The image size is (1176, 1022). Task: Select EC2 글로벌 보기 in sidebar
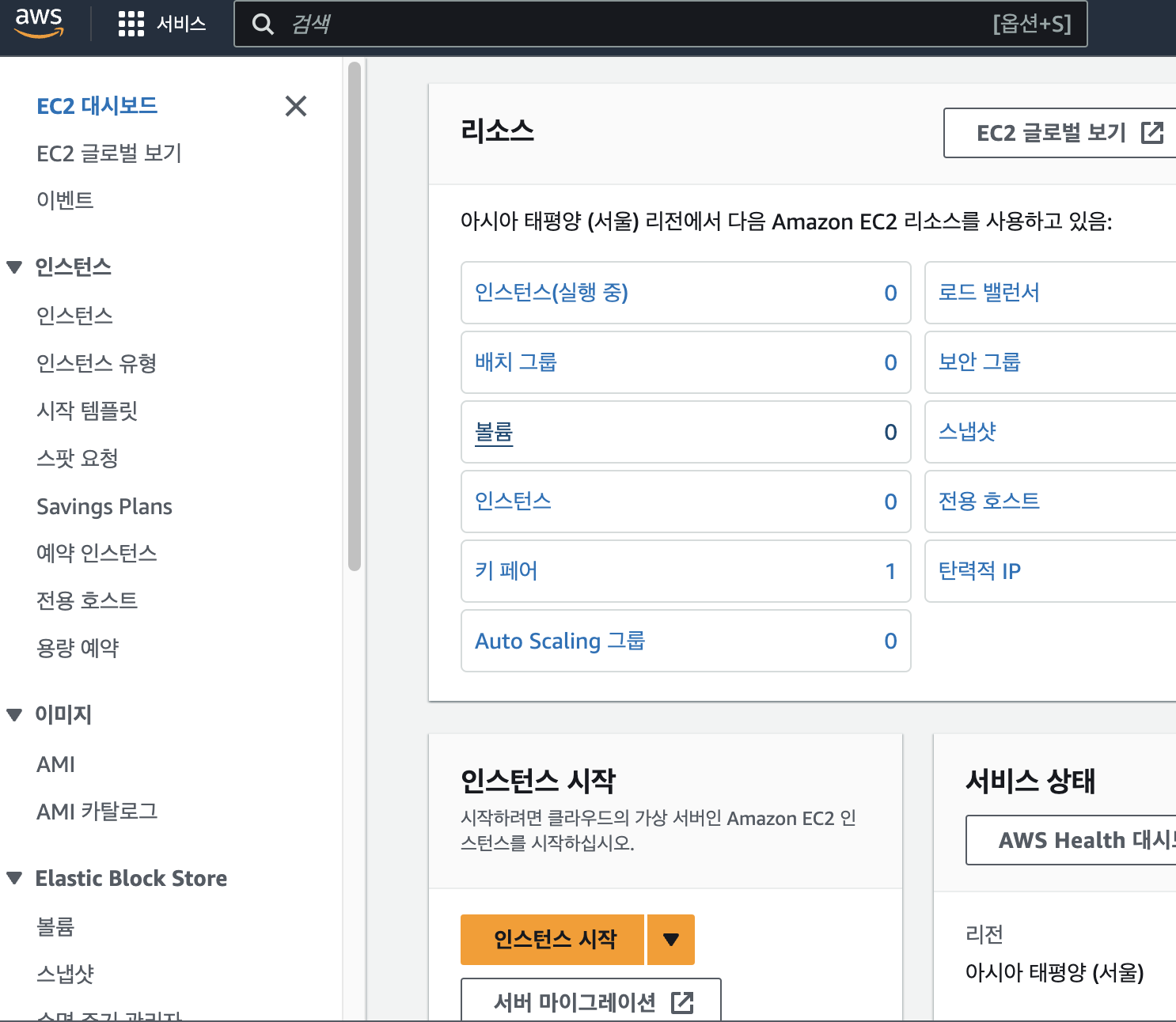[109, 153]
